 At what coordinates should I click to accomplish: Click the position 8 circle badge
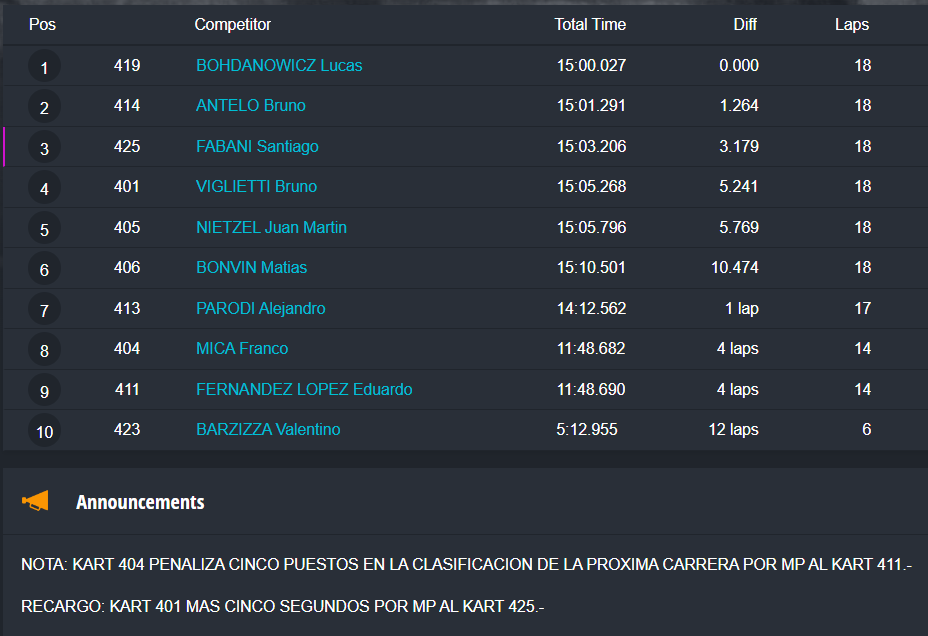tap(44, 351)
